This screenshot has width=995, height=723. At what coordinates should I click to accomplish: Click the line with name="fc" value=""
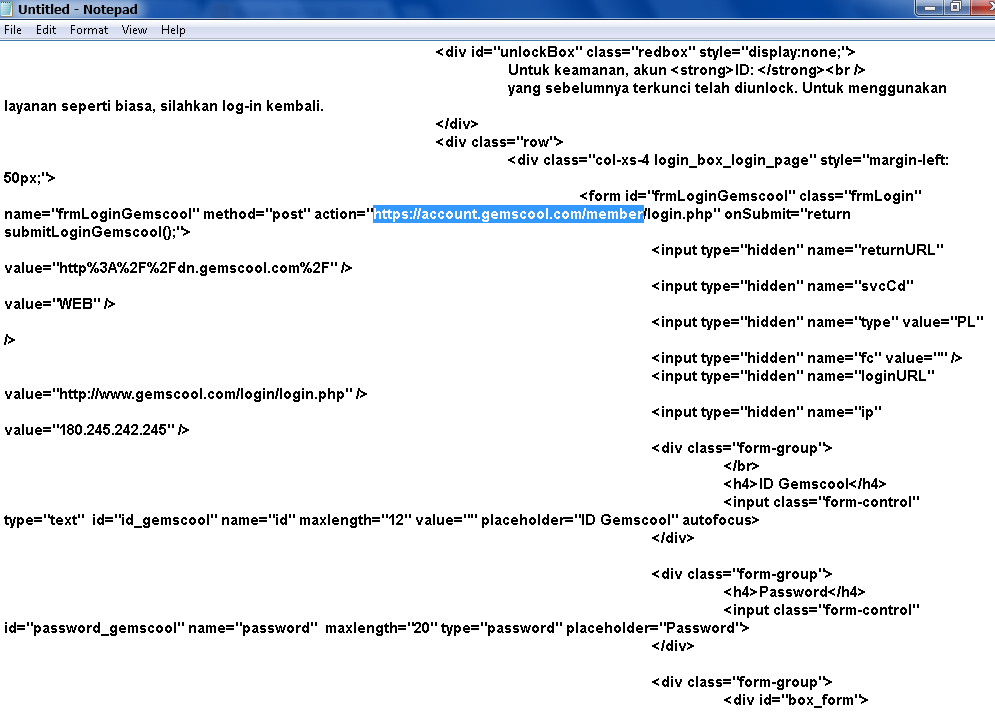point(807,358)
